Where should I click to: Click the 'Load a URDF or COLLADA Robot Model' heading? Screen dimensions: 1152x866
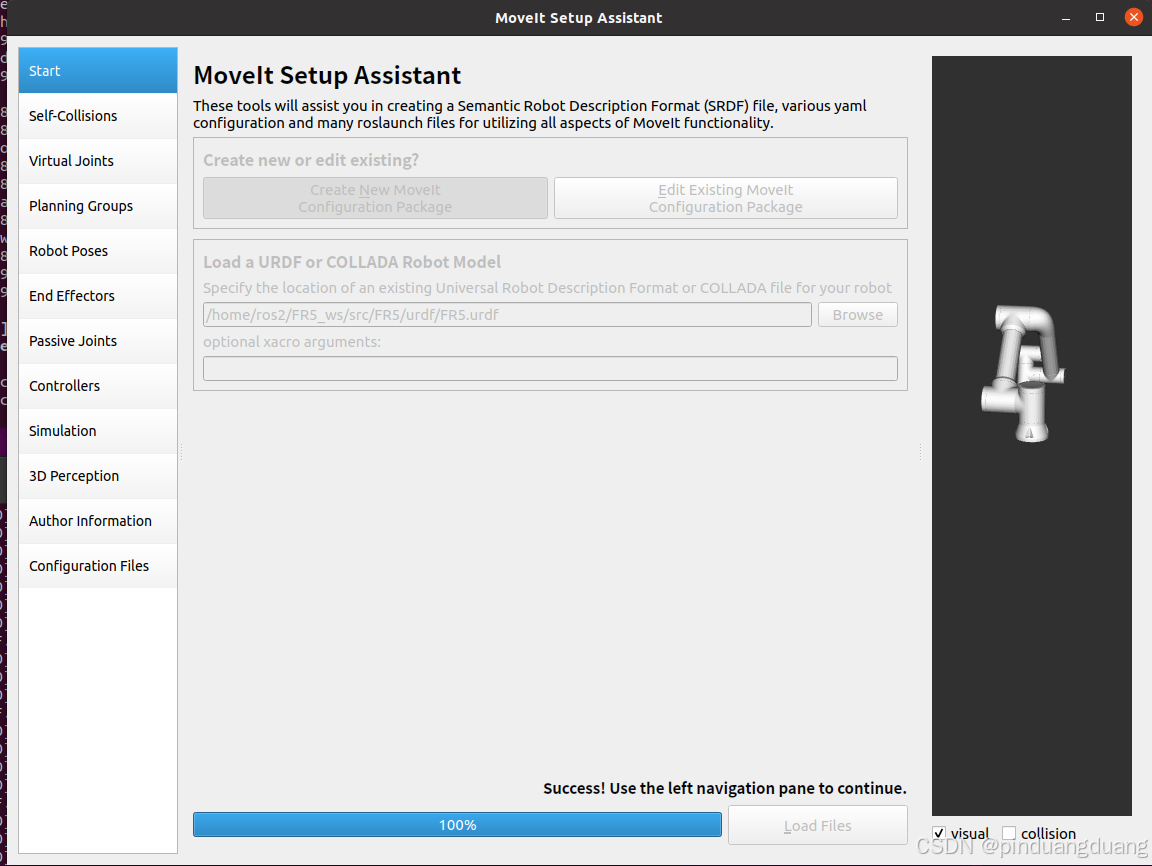click(x=352, y=262)
